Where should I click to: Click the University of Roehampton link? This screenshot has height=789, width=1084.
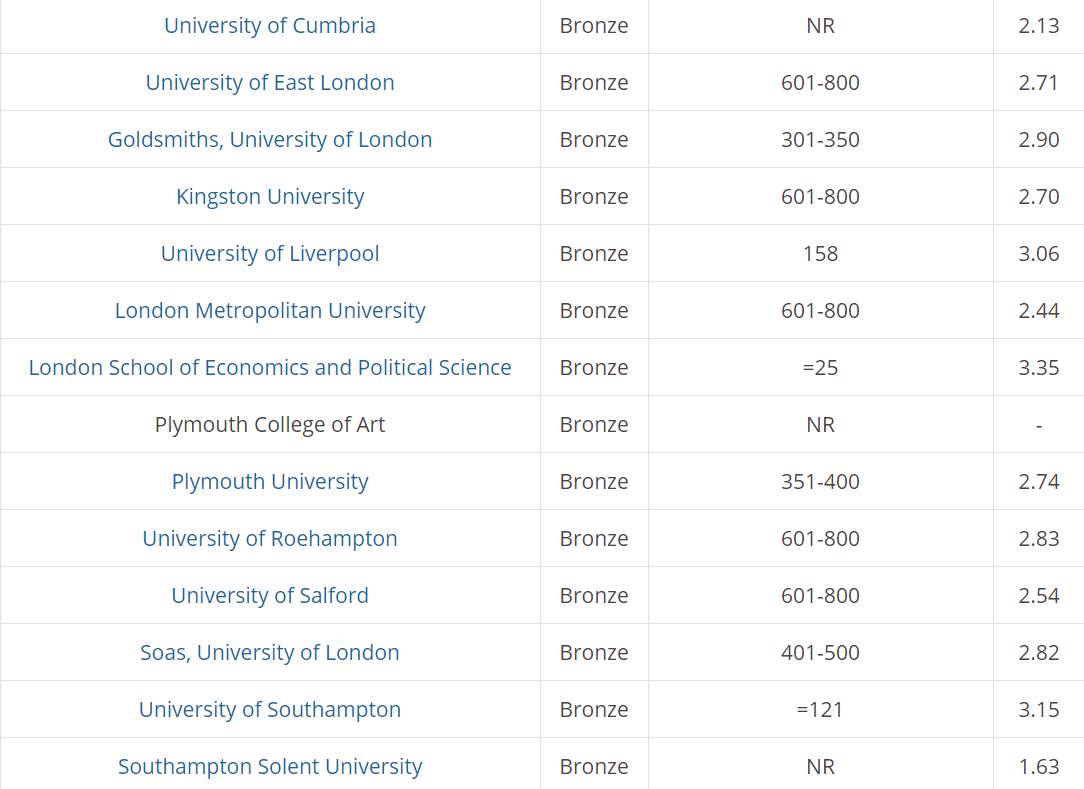270,539
